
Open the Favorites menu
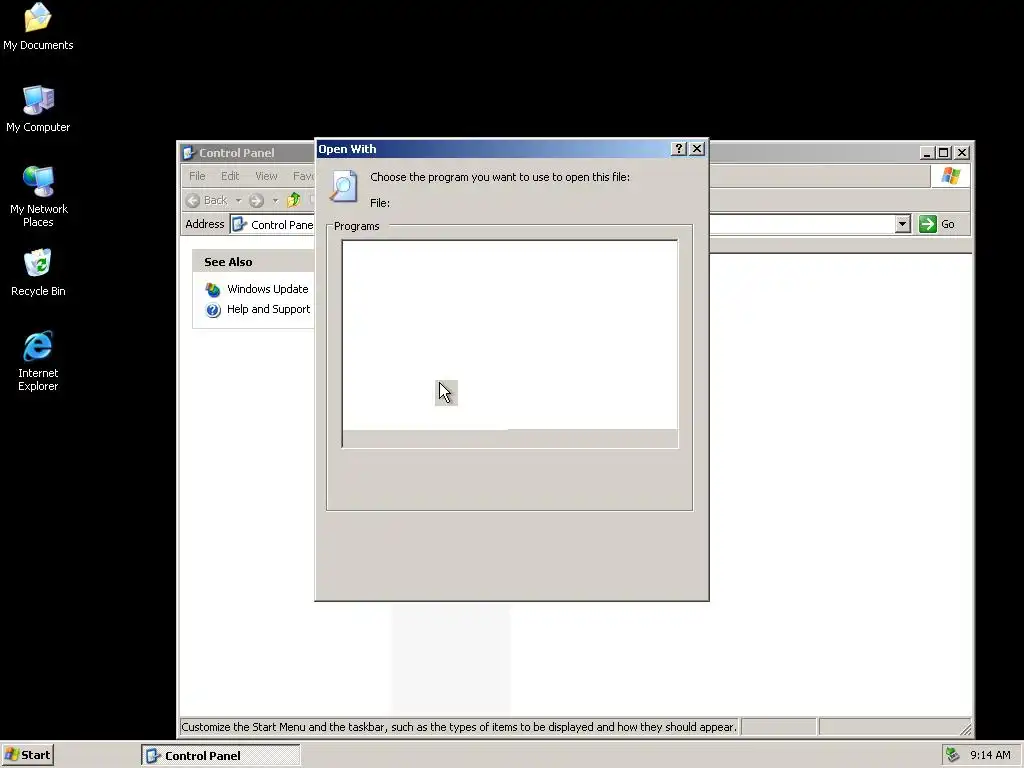(303, 176)
